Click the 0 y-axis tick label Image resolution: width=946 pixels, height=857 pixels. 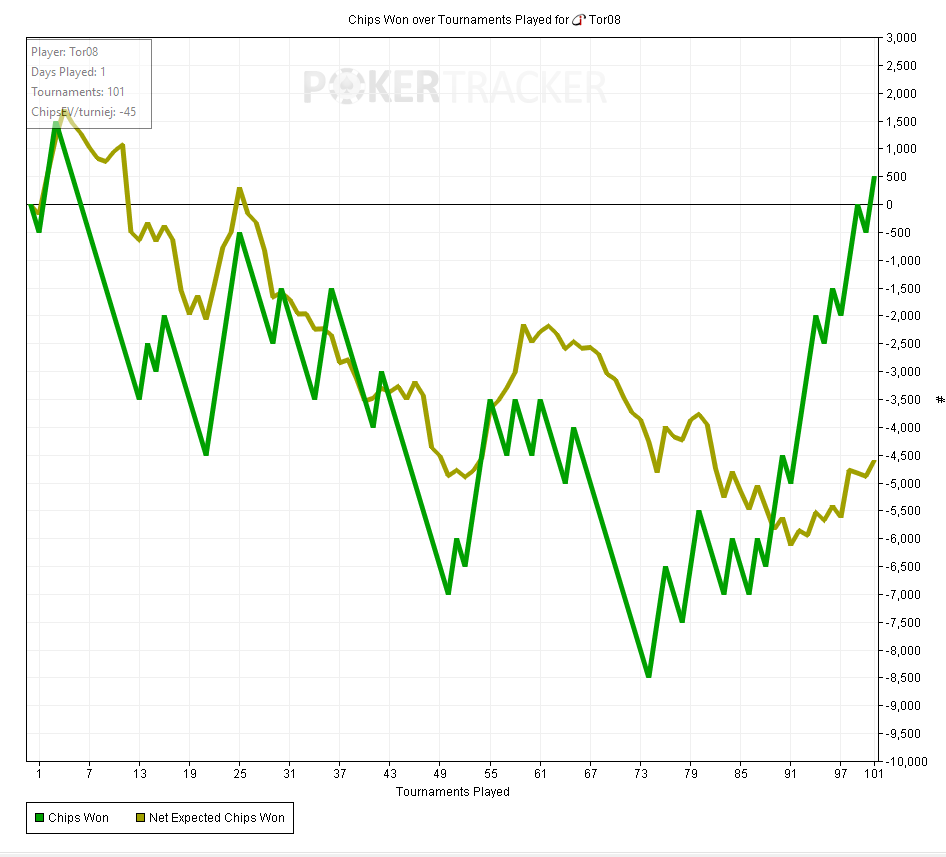(889, 205)
